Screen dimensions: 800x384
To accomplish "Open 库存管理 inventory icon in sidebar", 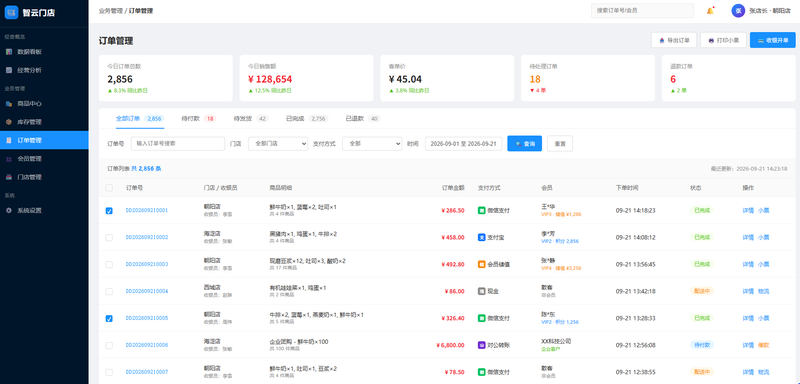I will pos(9,122).
